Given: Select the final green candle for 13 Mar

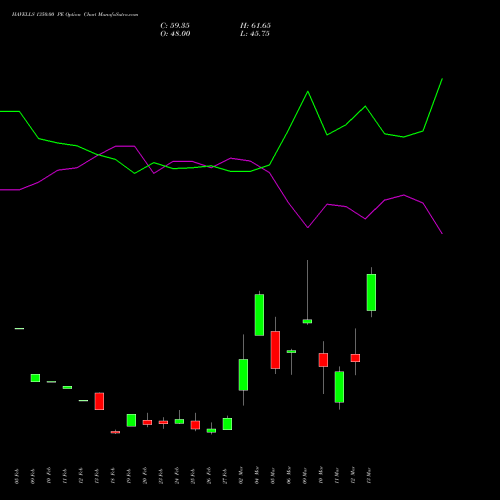Looking at the screenshot, I should (x=371, y=292).
